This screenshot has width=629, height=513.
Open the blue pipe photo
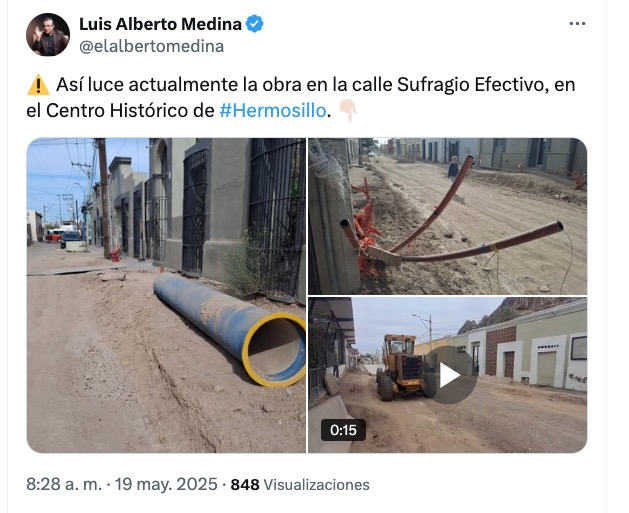click(166, 295)
